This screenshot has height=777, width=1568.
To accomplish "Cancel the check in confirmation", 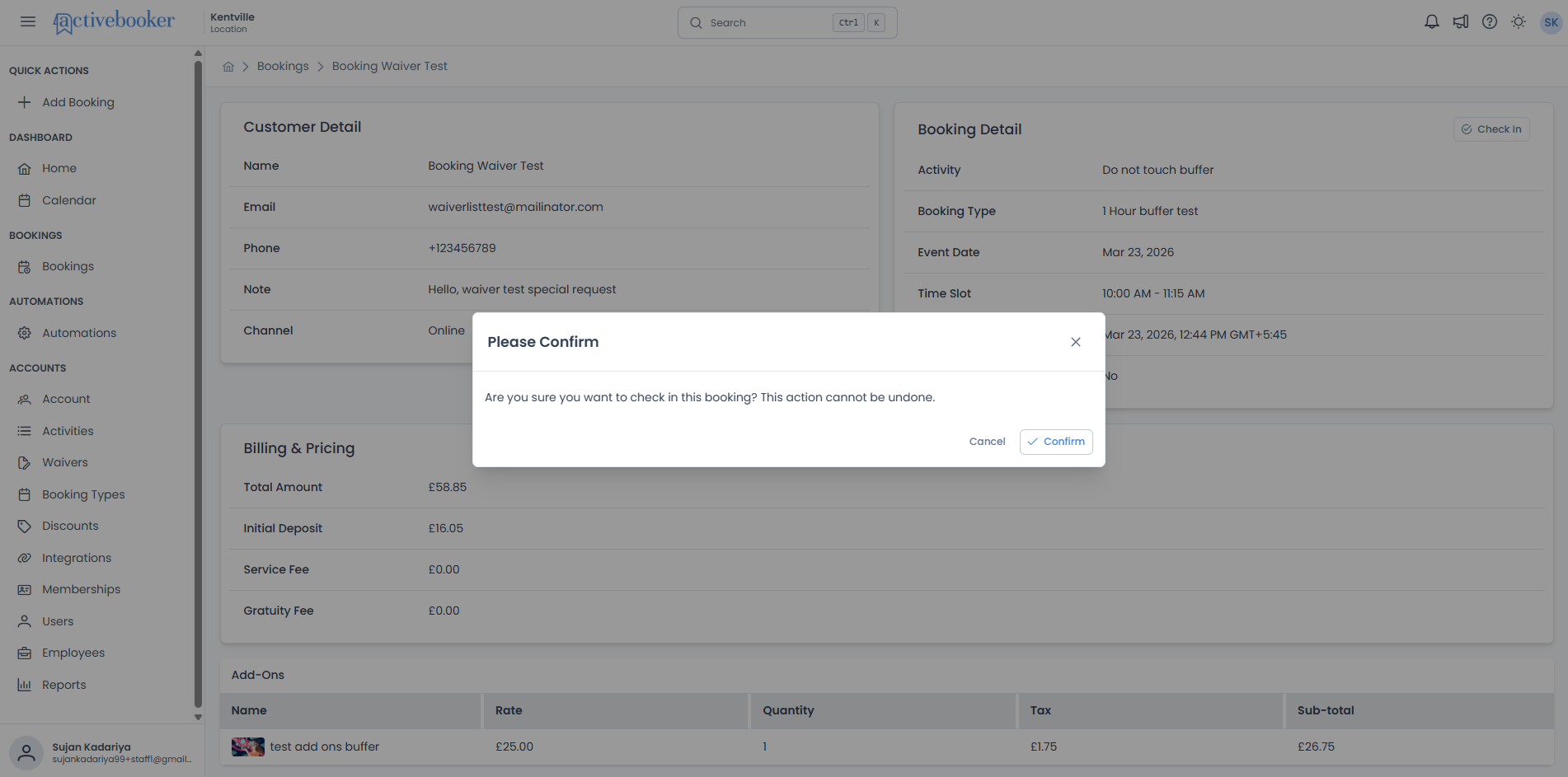I will [987, 442].
